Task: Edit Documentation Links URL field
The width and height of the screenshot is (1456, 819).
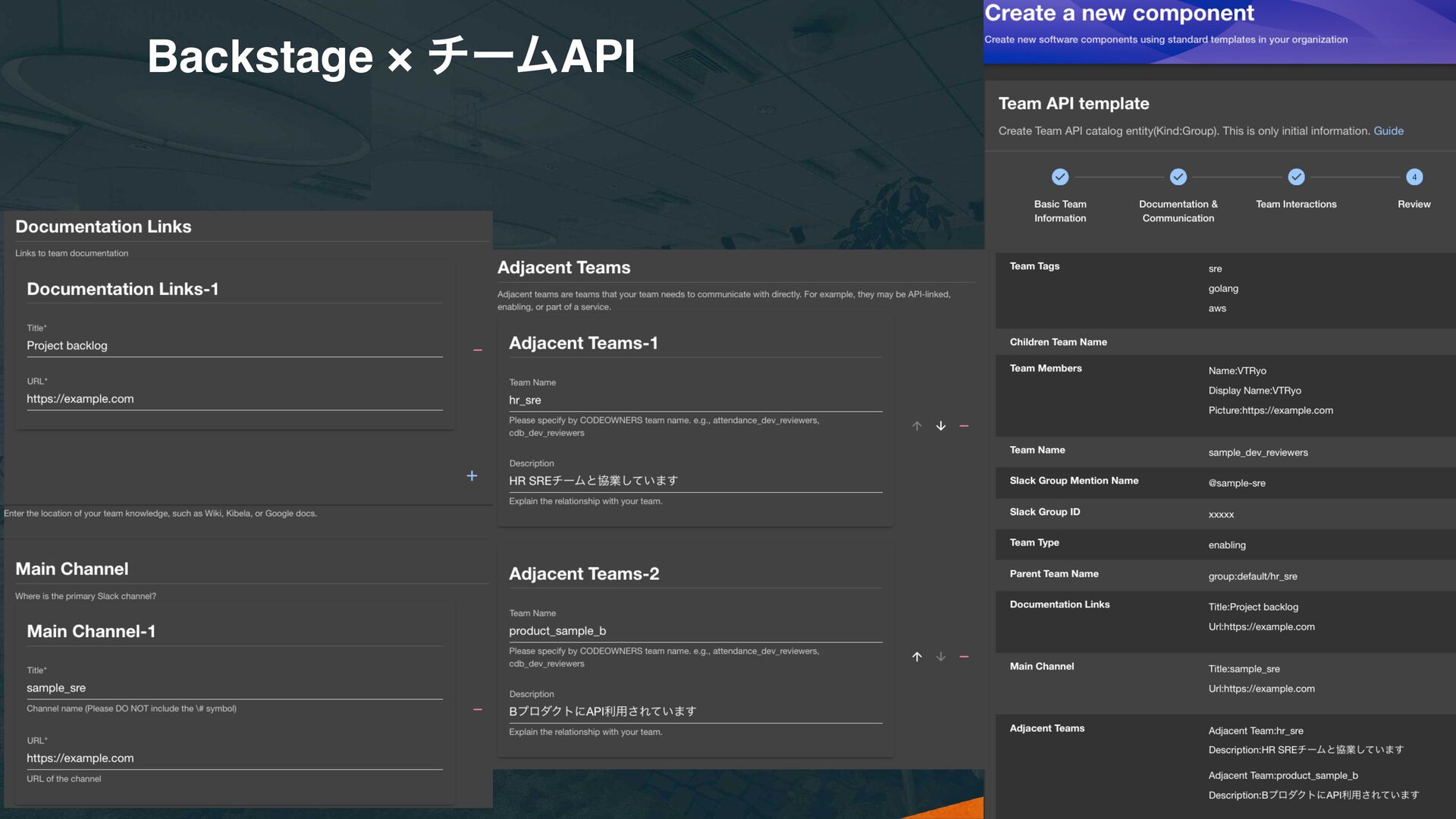Action: [234, 399]
